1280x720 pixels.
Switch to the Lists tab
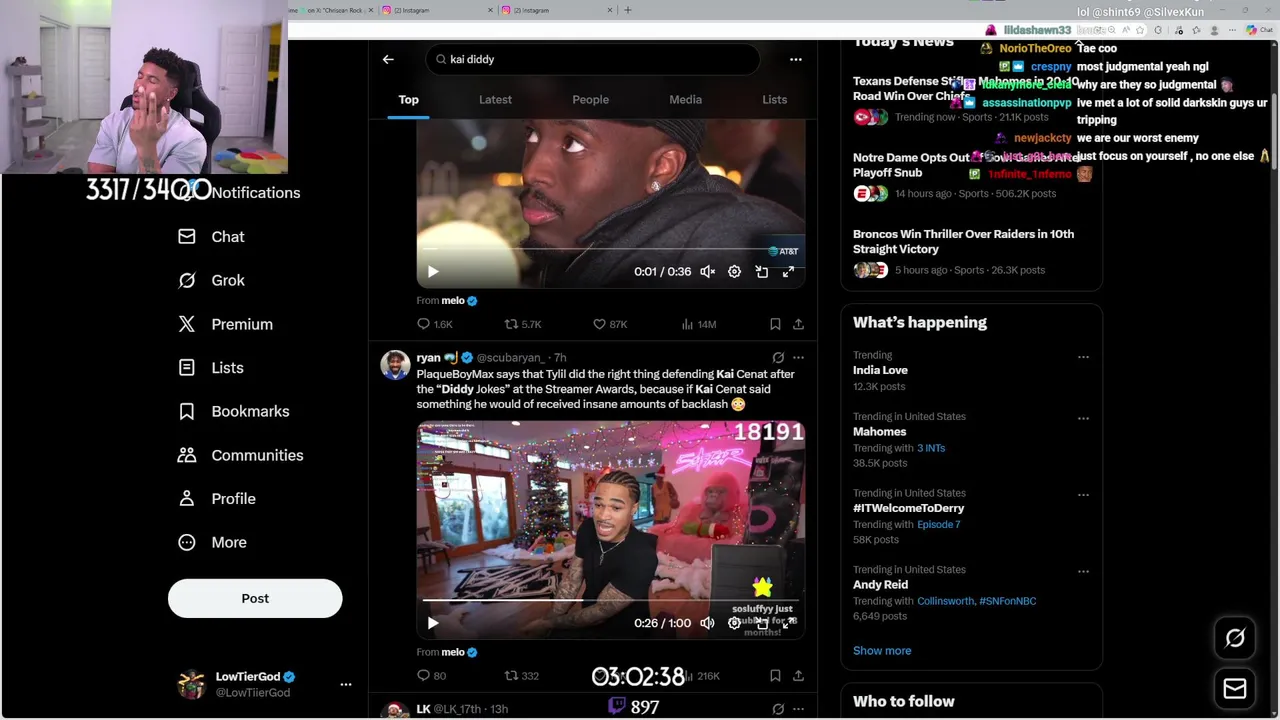point(774,100)
